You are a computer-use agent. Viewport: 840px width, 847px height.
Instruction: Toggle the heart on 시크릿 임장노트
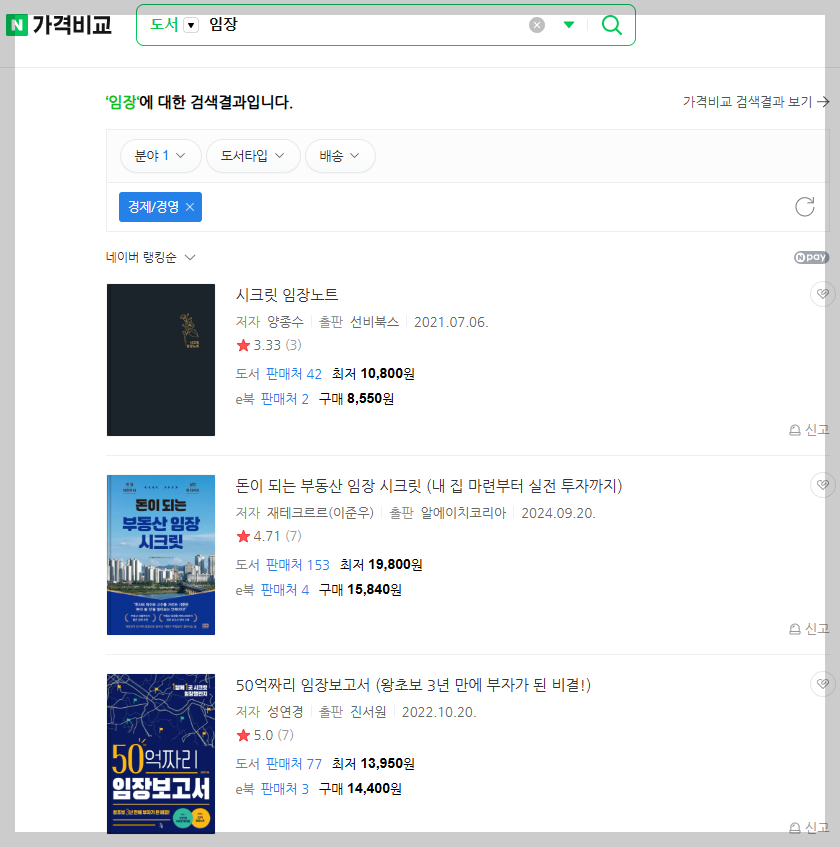(x=822, y=293)
